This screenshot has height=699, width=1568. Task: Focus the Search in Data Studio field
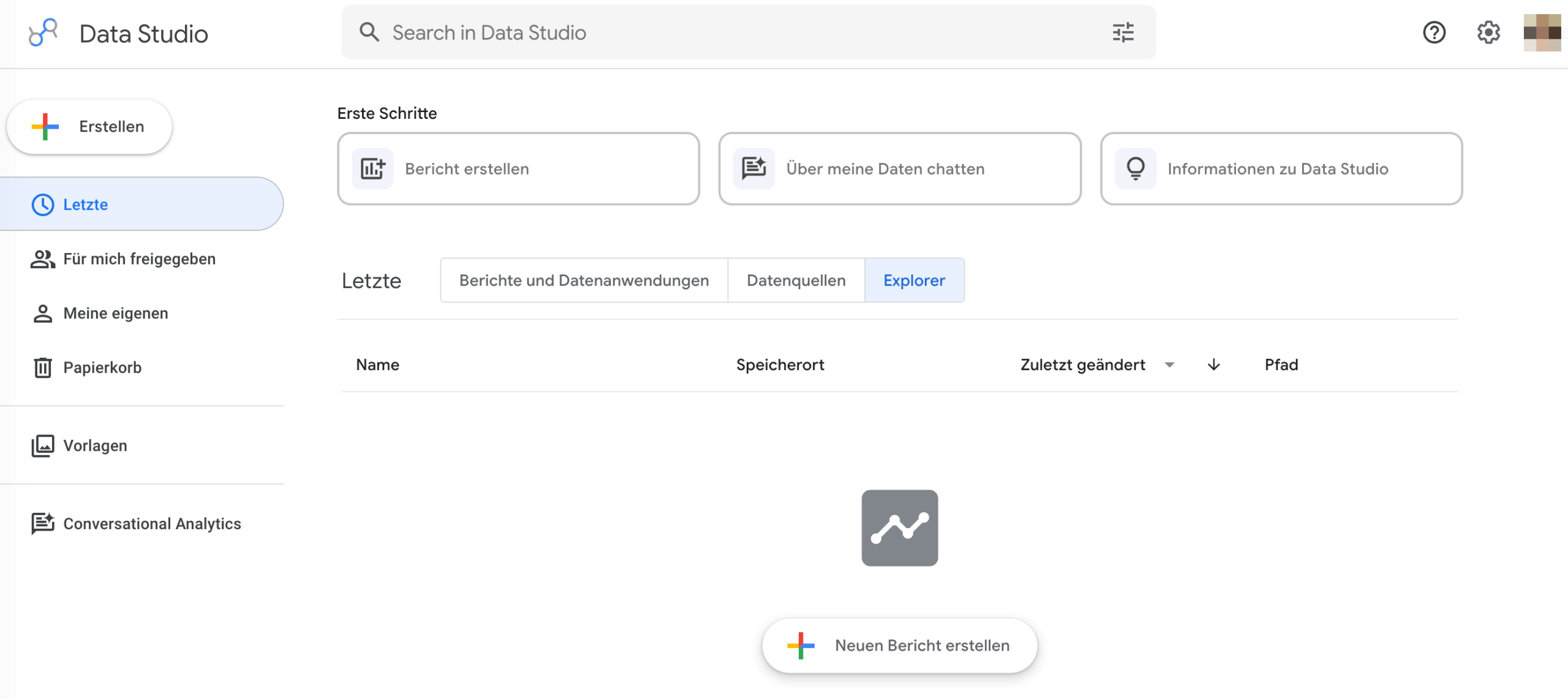748,32
